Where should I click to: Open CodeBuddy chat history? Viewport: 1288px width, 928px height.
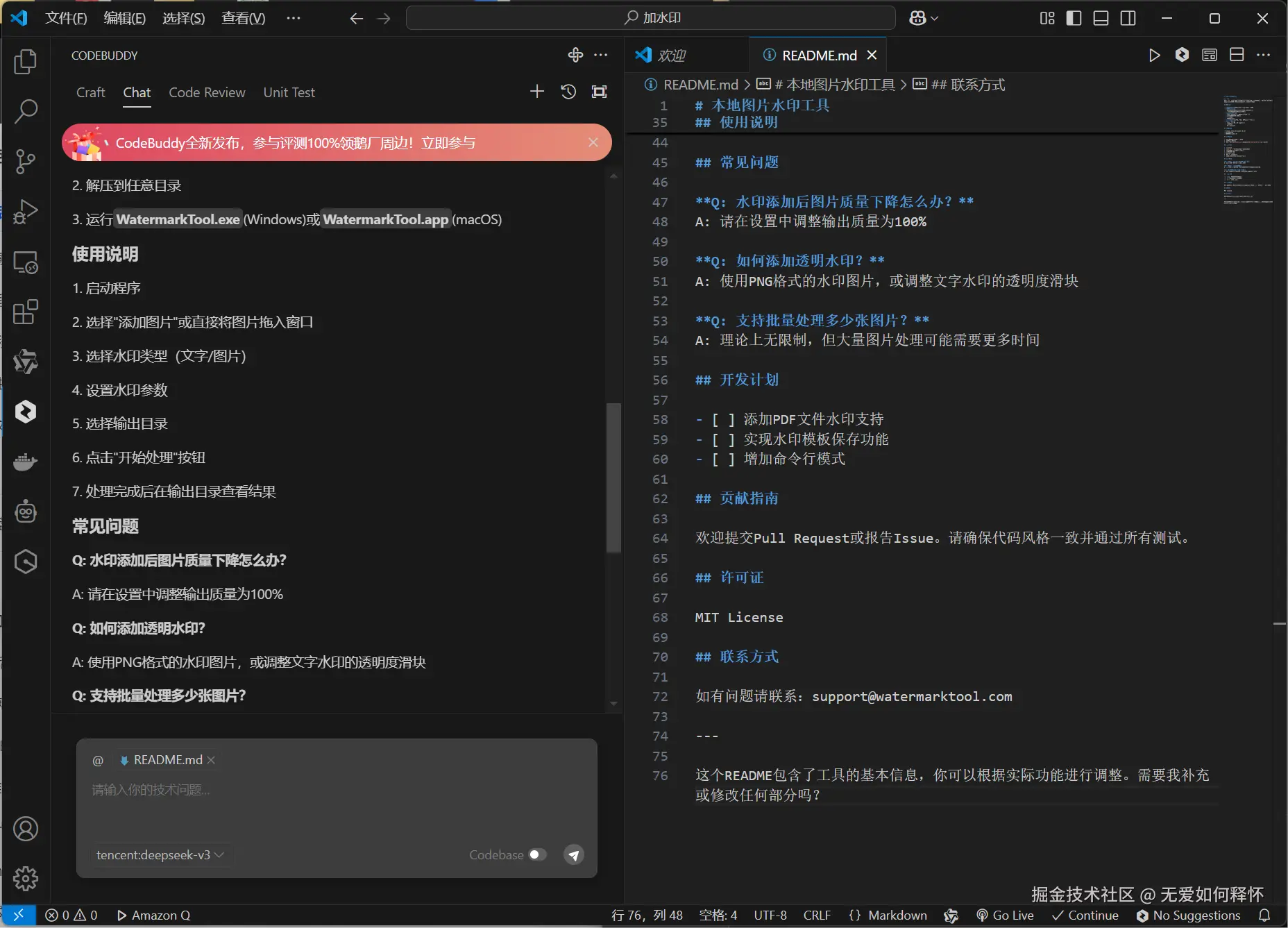pyautogui.click(x=568, y=92)
